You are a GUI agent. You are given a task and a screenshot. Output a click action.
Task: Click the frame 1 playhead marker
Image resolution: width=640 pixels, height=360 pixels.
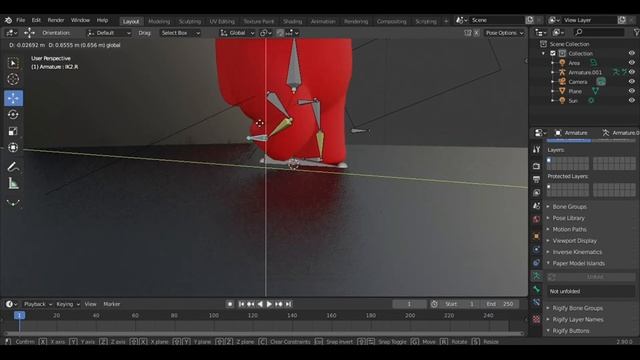[x=19, y=316]
